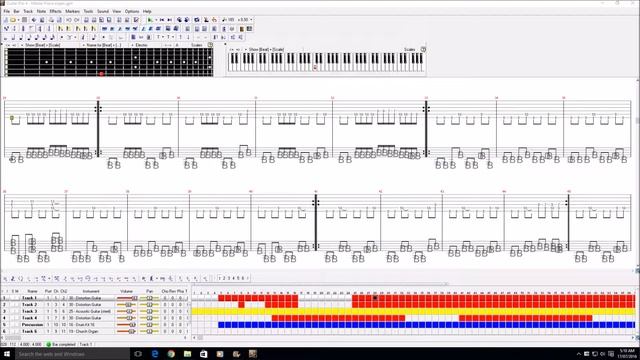The image size is (640, 360).
Task: Open the Name for [Beat] dropdown
Action: tap(102, 45)
